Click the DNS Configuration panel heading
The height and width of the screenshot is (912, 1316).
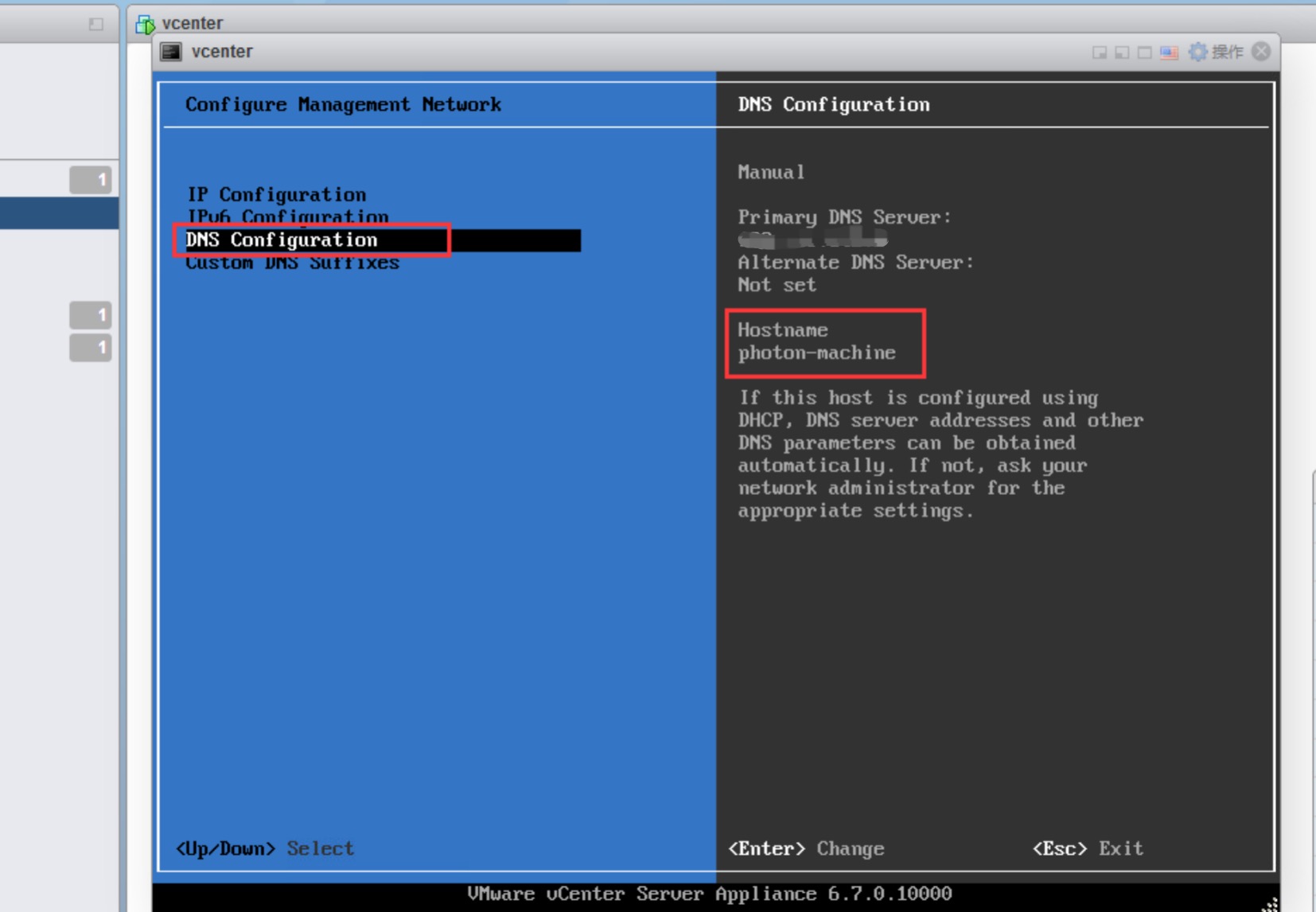tap(833, 104)
